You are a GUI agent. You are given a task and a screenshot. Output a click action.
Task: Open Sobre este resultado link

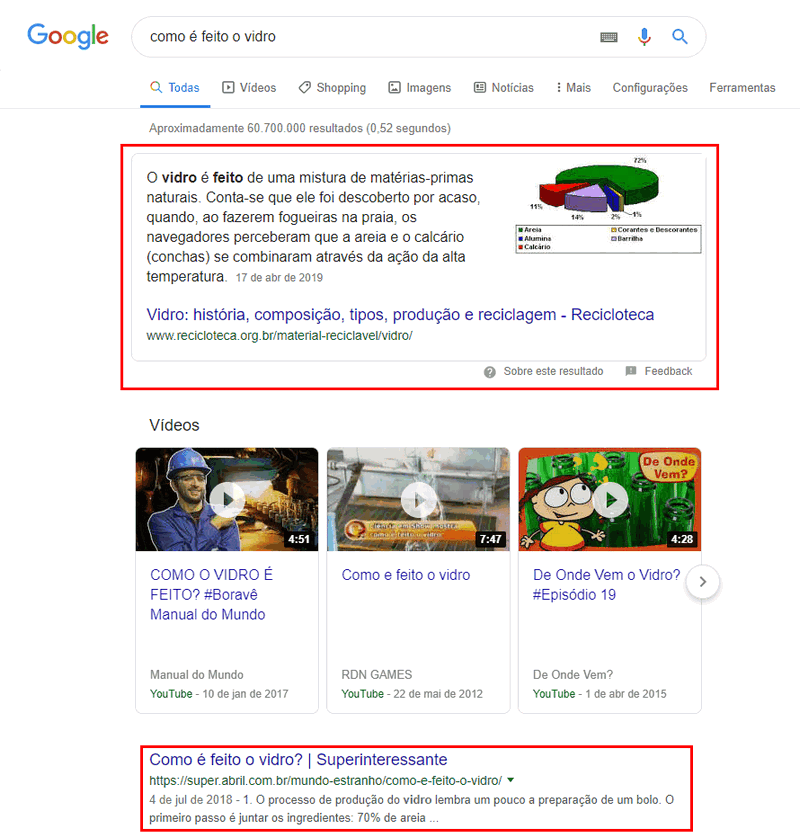point(553,371)
